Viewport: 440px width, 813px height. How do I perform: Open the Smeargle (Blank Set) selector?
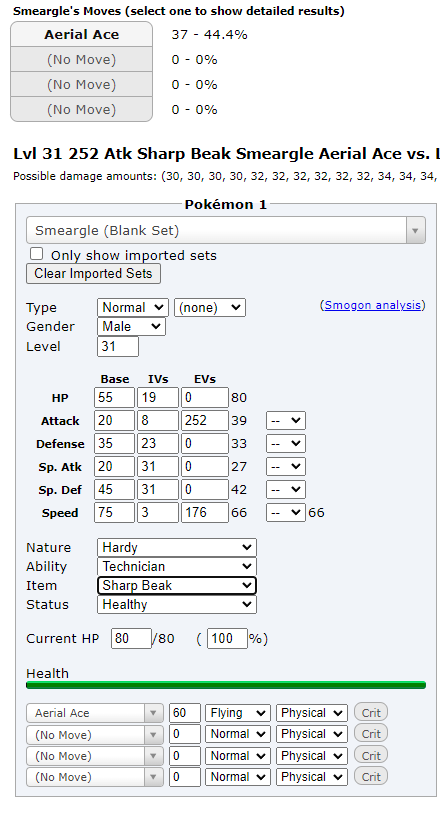(x=226, y=230)
